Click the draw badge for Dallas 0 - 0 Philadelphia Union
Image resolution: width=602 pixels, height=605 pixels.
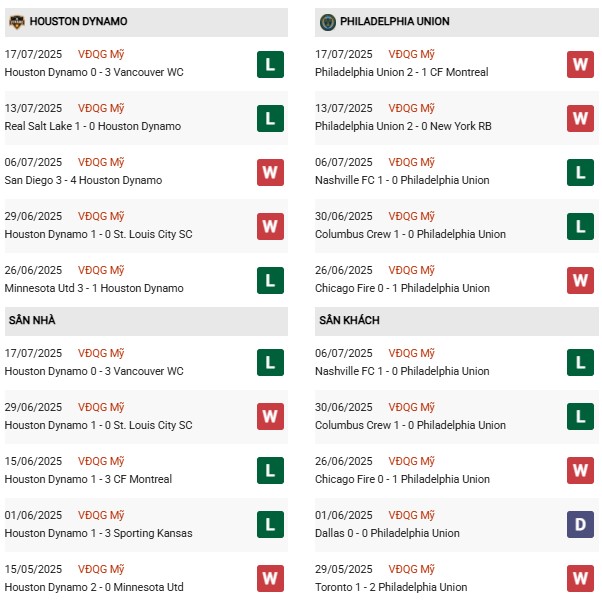(580, 525)
